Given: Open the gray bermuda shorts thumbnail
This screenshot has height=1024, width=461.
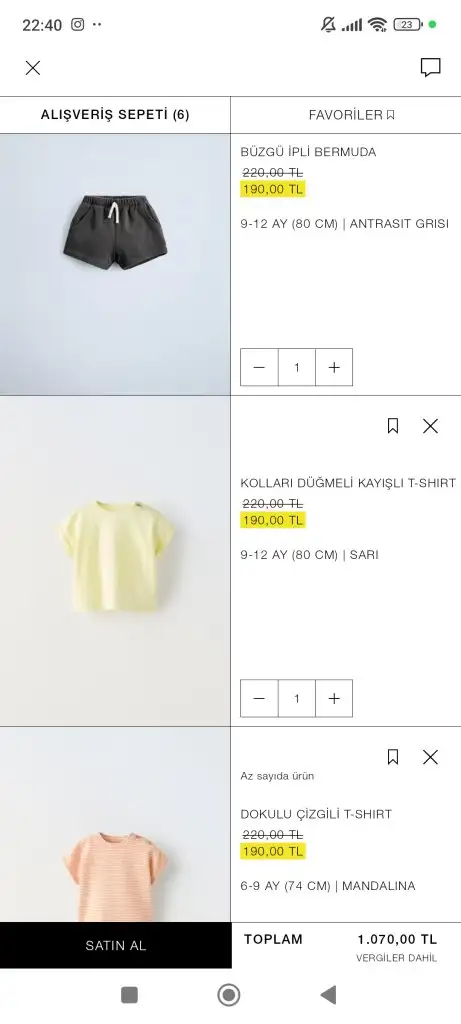Looking at the screenshot, I should tap(115, 264).
